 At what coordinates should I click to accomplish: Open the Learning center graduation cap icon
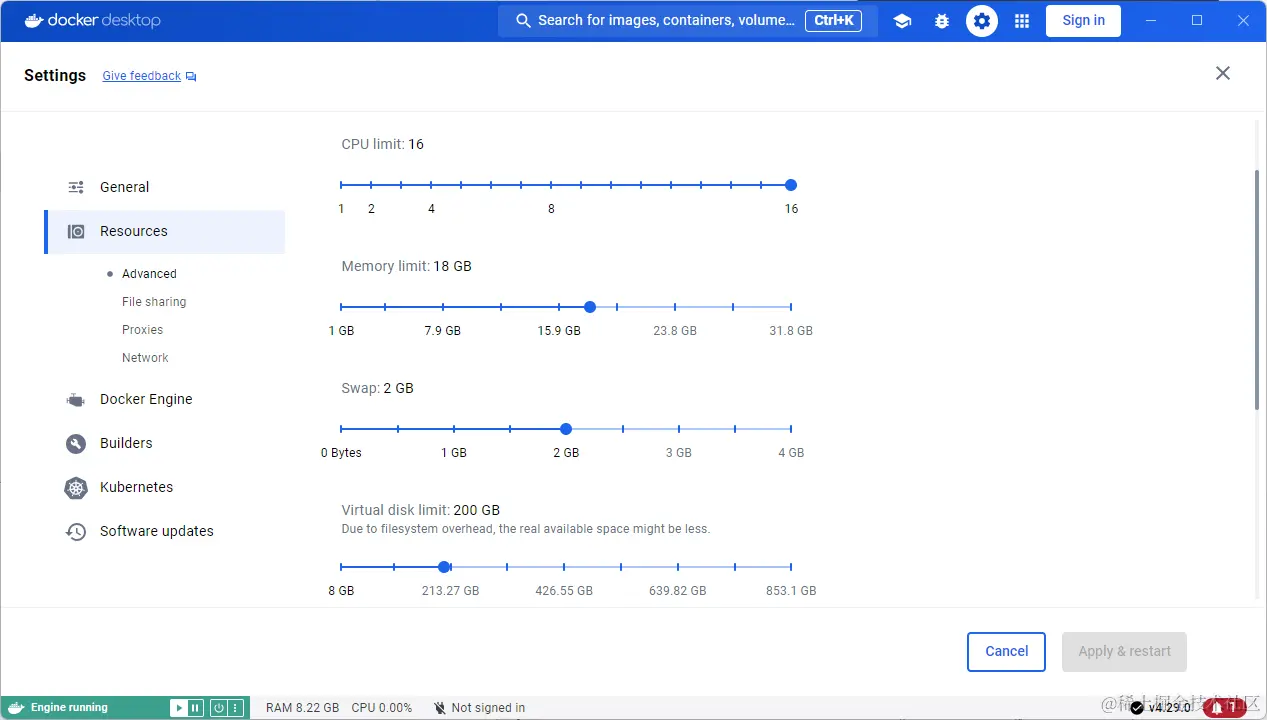tap(902, 21)
